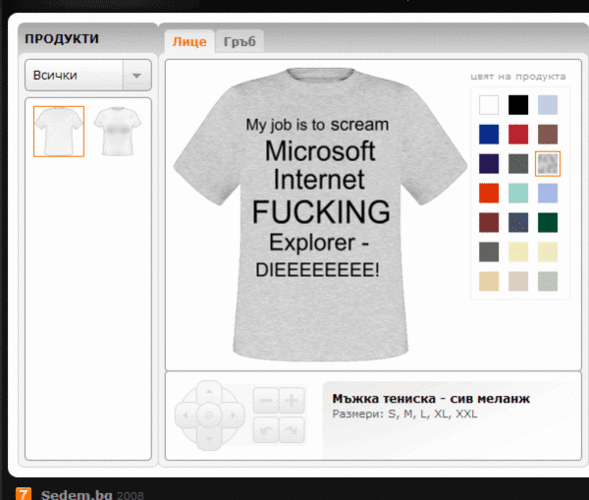Choose the burgundy color swatch
Viewport: 589px width, 500px height.
pos(489,222)
